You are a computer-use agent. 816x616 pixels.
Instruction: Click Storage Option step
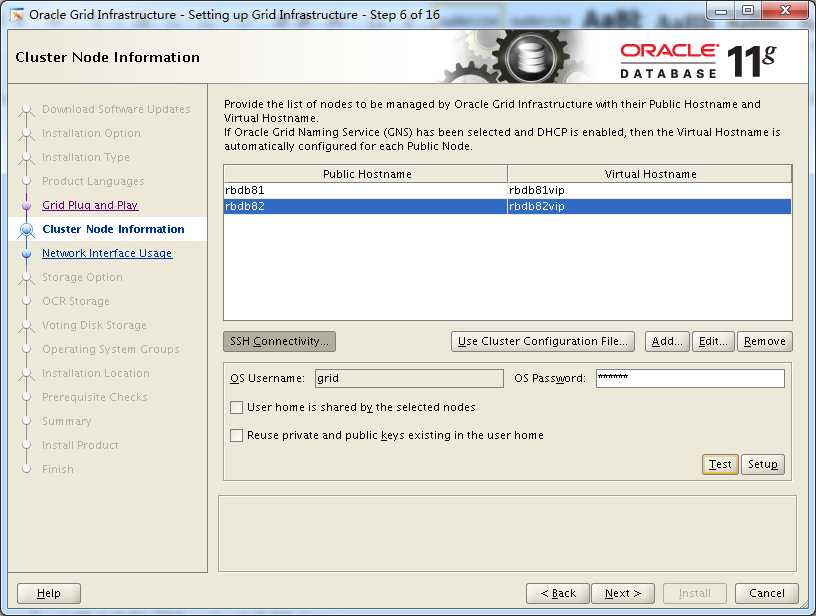coord(82,277)
